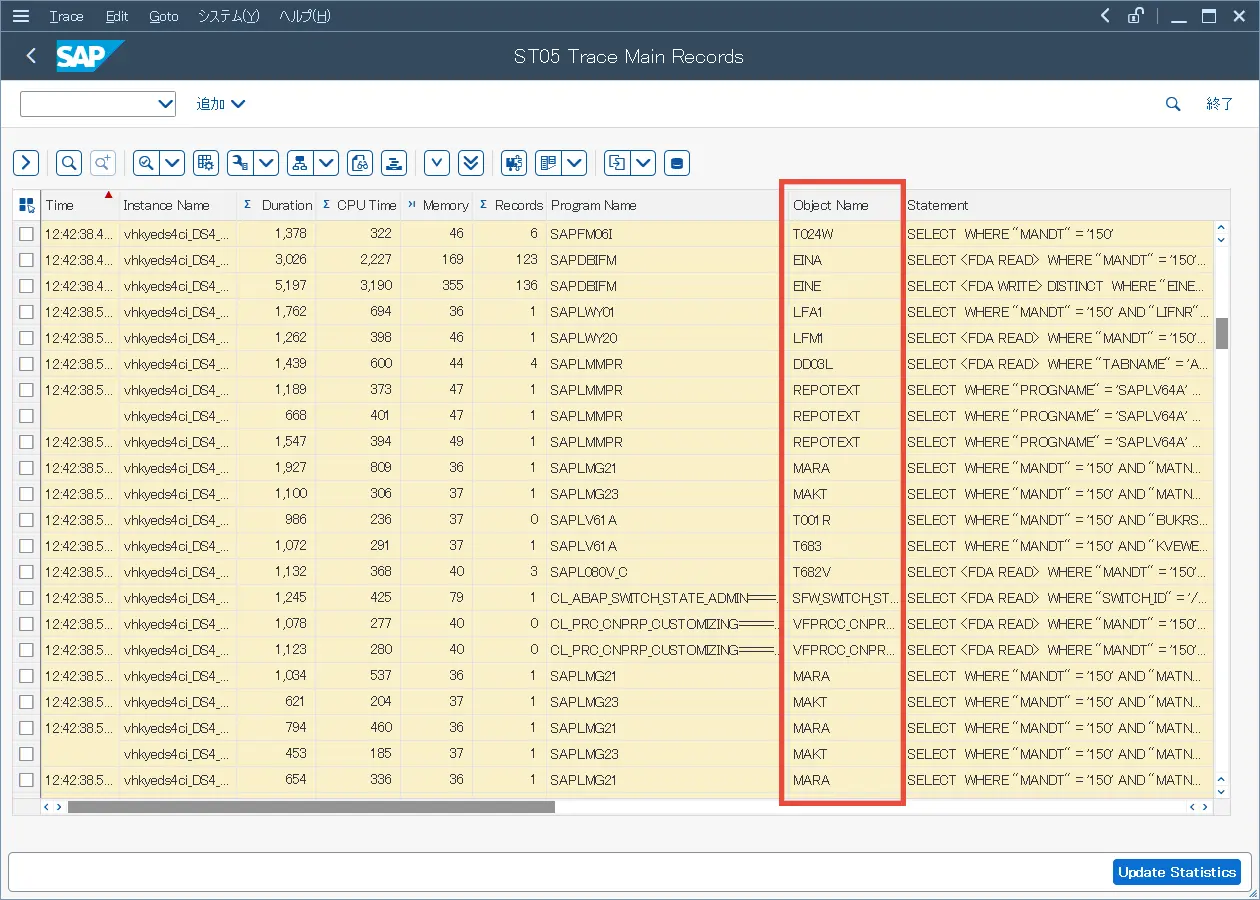
Task: Click the database cylinder toolbar icon
Action: [677, 163]
